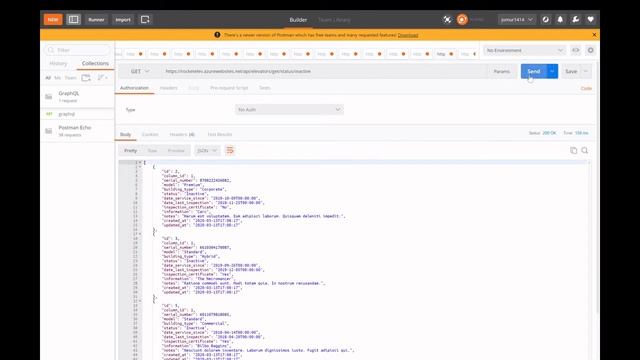Open the JSON format dropdown
640x360 pixels.
207,151
